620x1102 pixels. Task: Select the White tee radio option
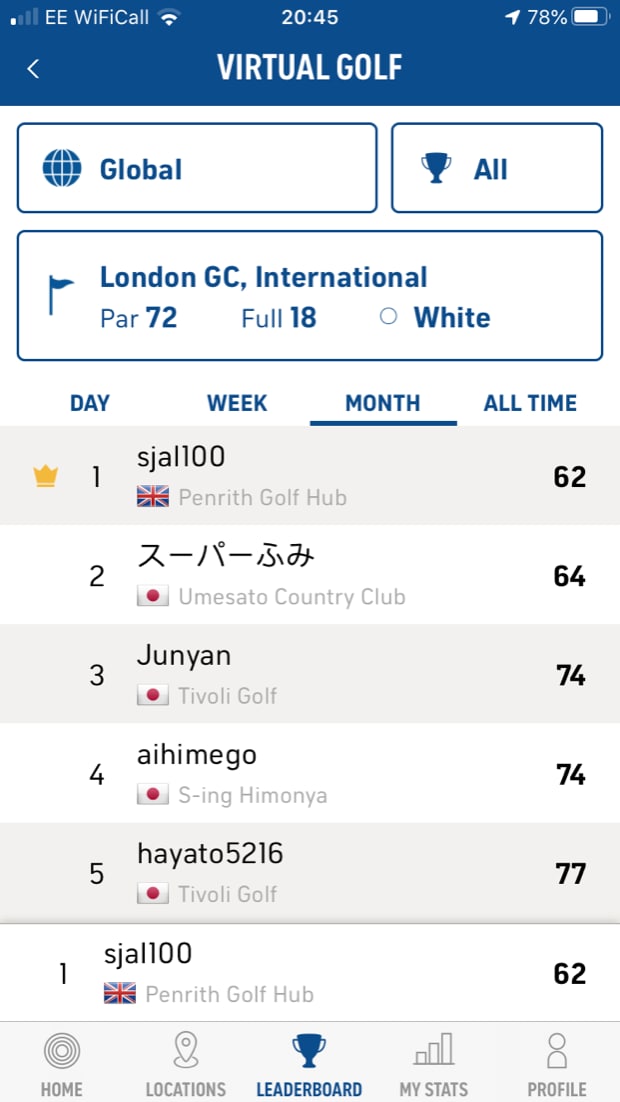point(389,317)
